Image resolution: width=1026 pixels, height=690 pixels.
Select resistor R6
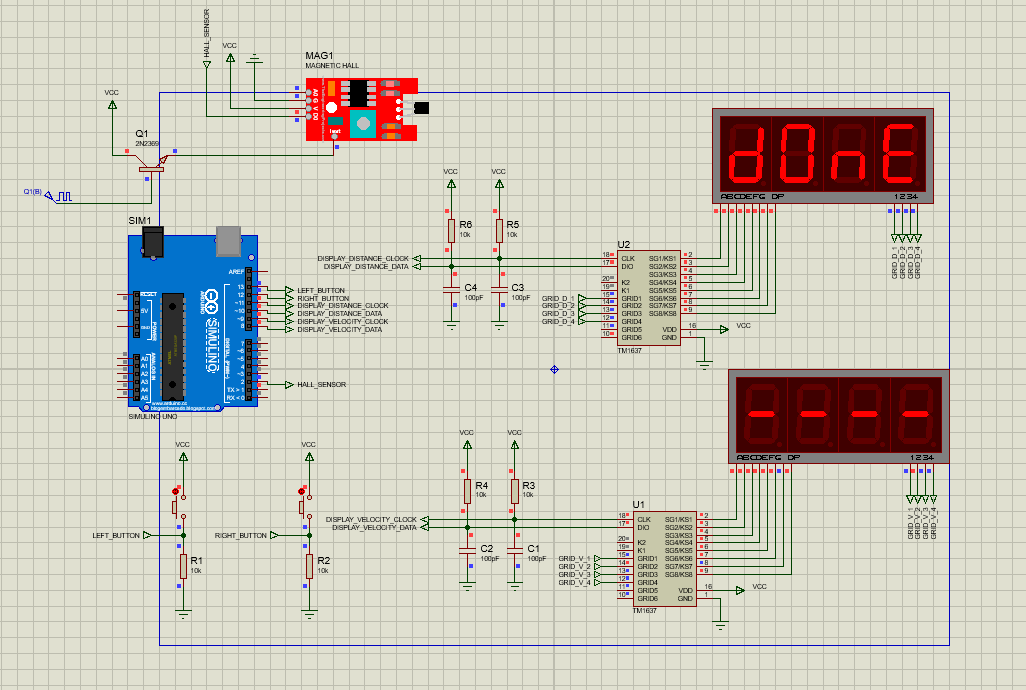click(x=451, y=230)
